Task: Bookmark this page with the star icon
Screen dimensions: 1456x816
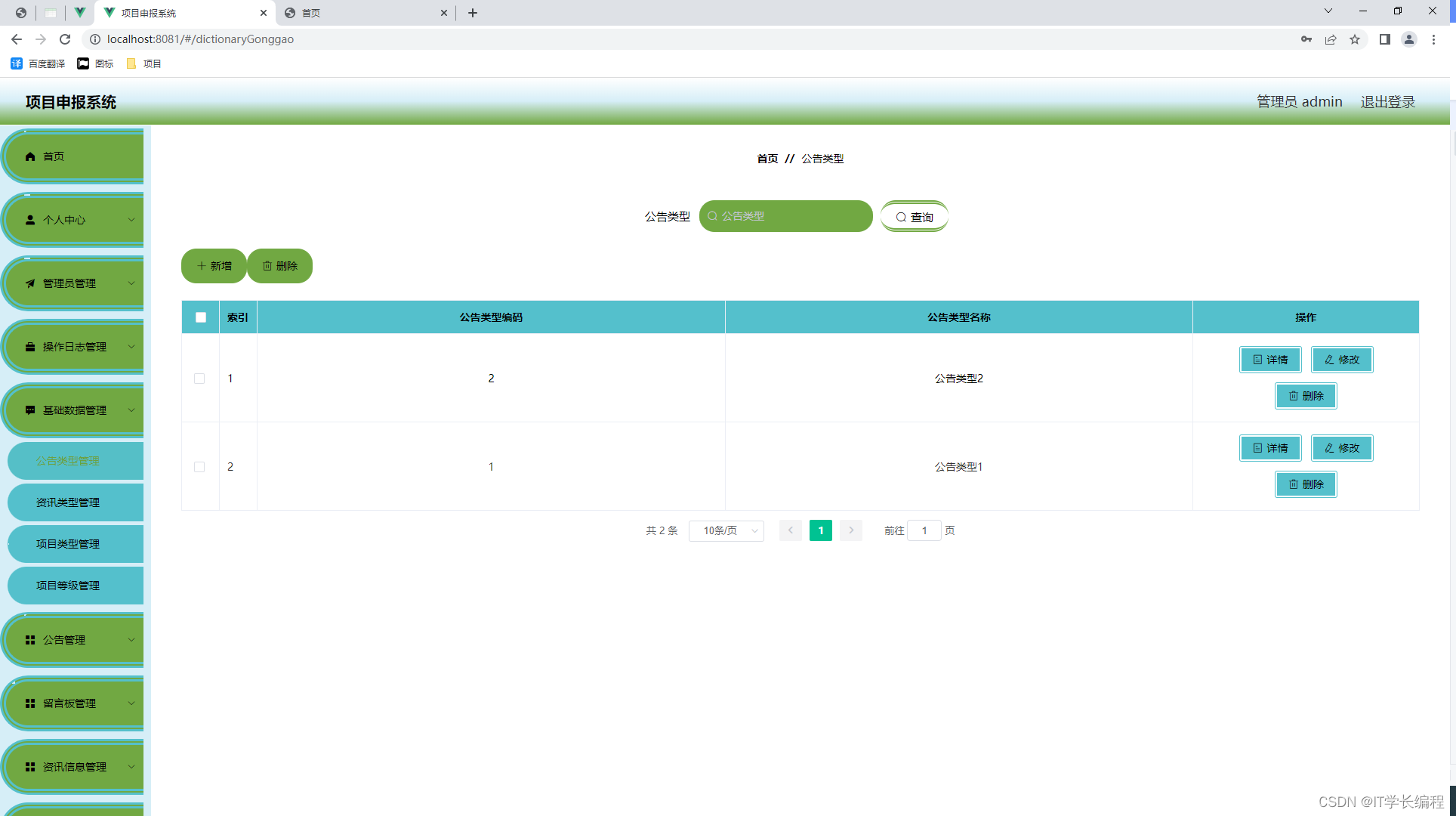Action: [x=1355, y=39]
